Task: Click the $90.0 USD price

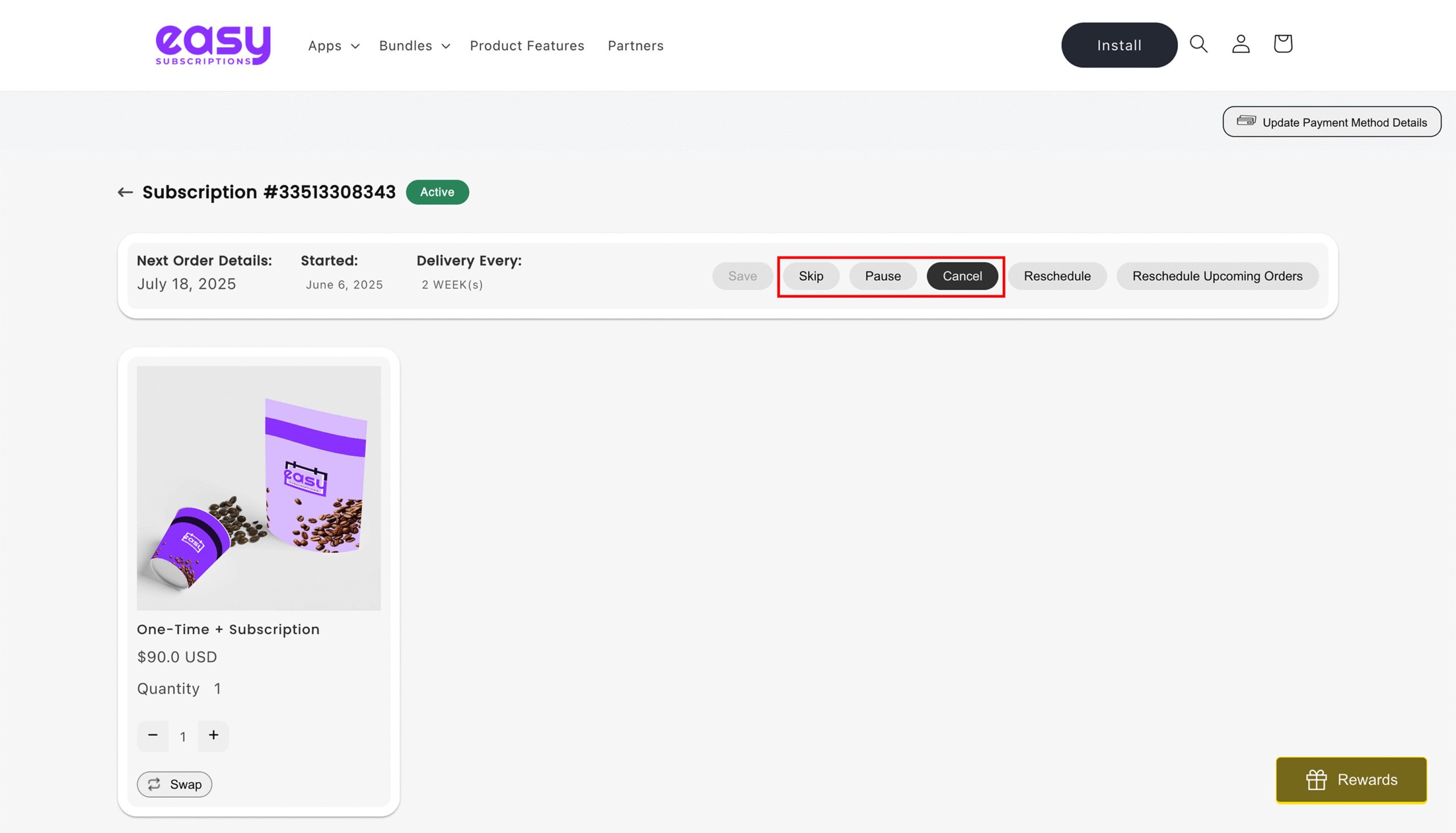Action: point(177,657)
